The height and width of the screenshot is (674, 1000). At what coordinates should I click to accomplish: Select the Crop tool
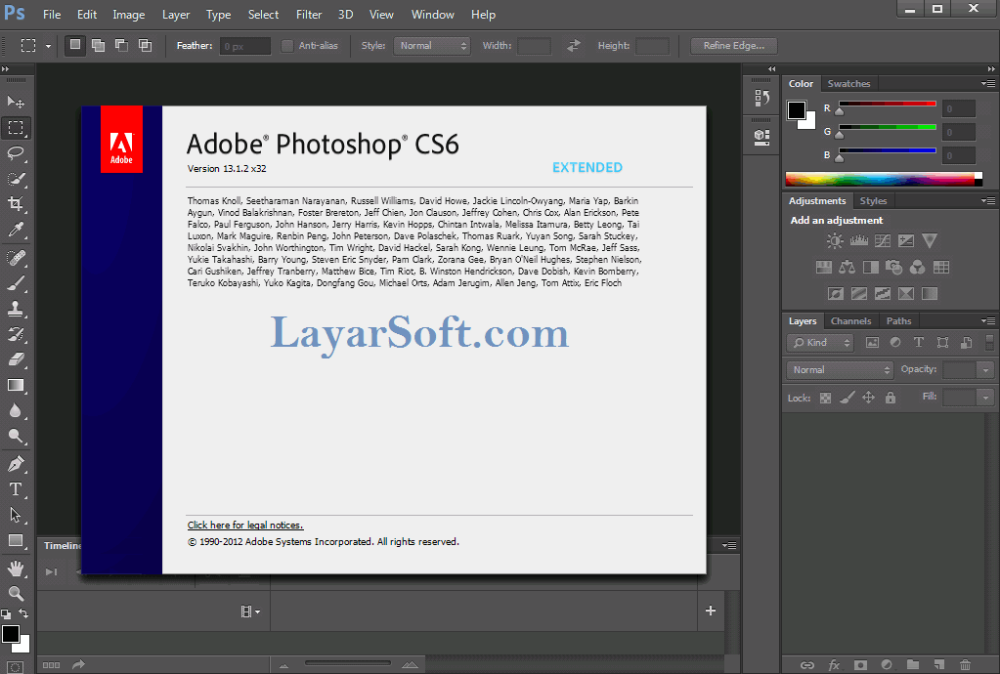coord(16,204)
